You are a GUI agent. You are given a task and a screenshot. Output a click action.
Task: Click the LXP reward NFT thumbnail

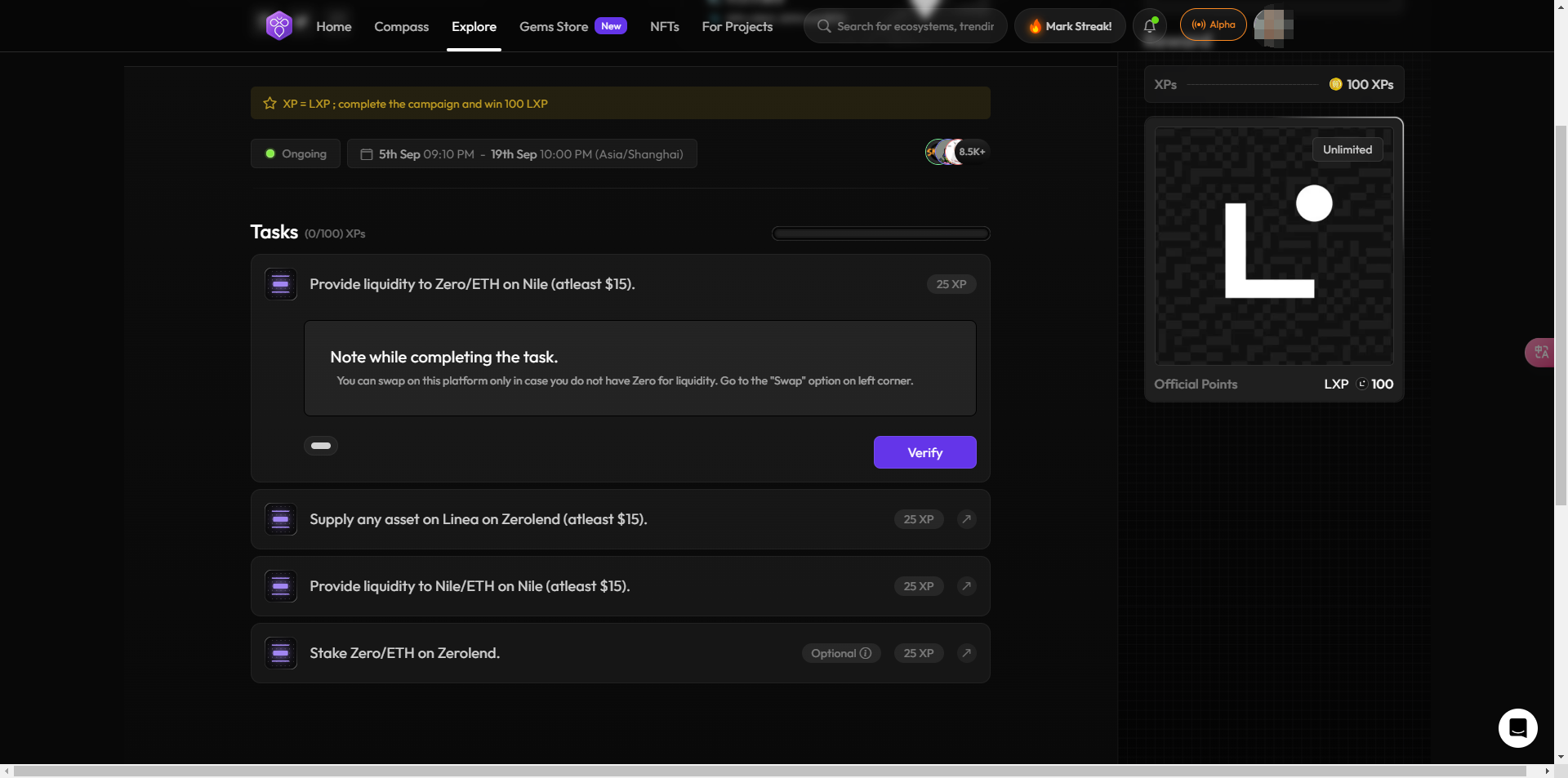tap(1273, 246)
